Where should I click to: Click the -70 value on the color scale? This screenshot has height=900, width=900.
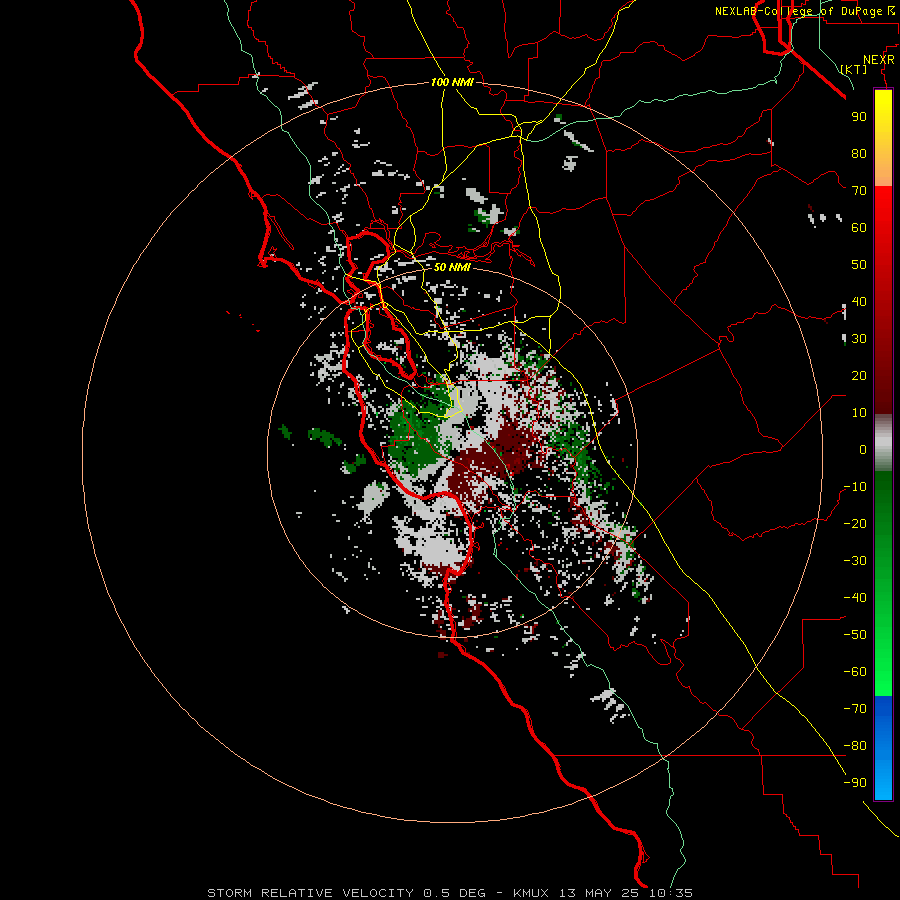(x=855, y=709)
